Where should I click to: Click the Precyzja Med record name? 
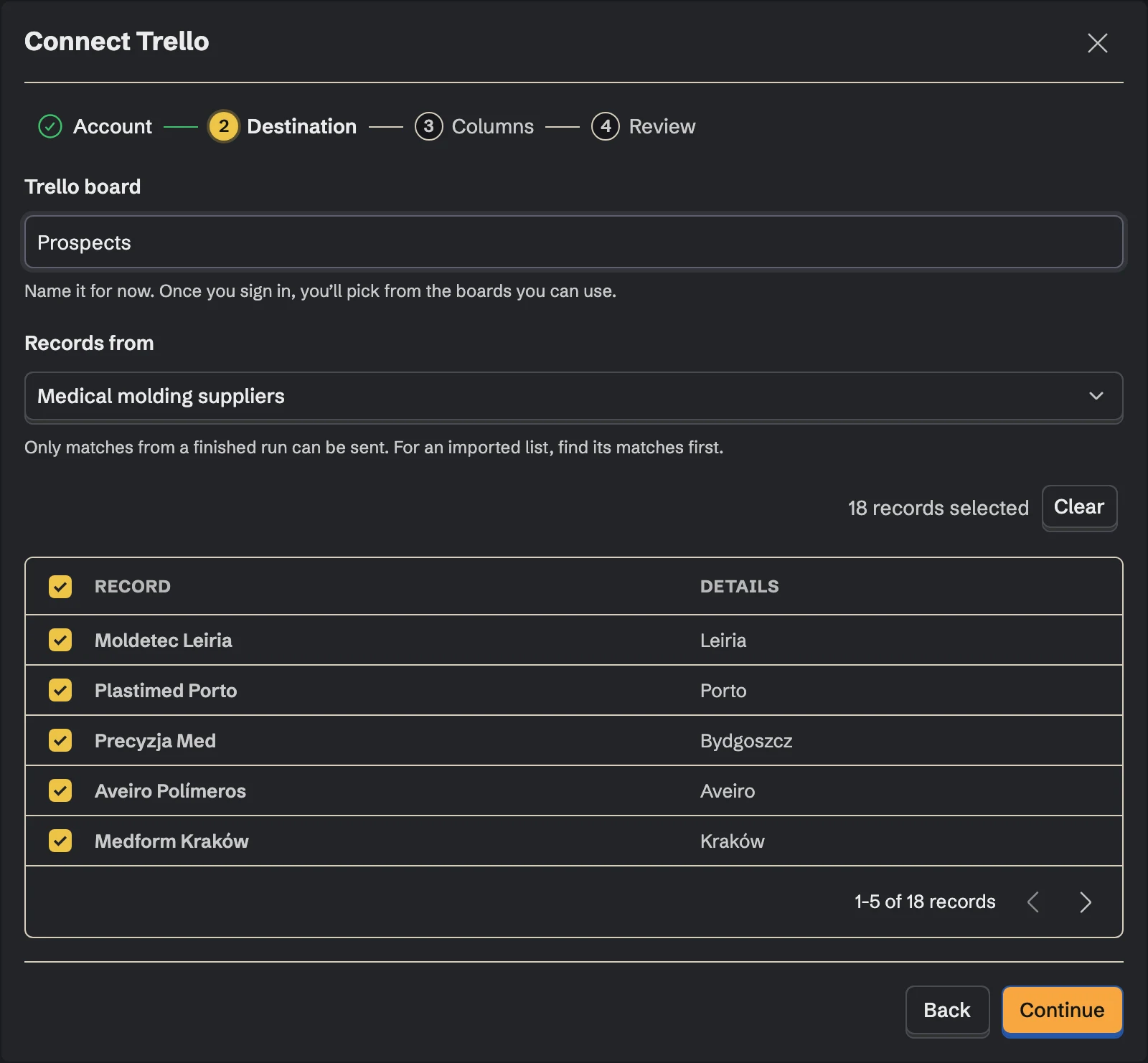[155, 740]
